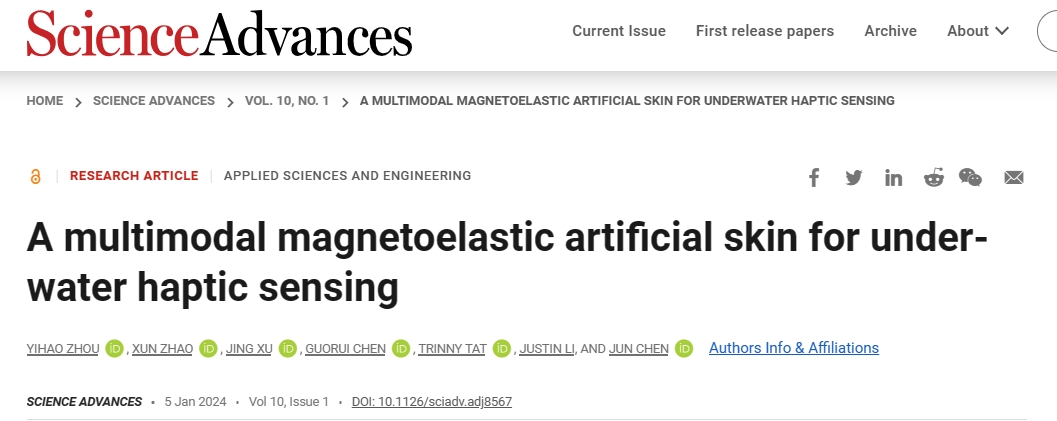Open the Archive menu item
The image size is (1057, 421).
click(890, 31)
